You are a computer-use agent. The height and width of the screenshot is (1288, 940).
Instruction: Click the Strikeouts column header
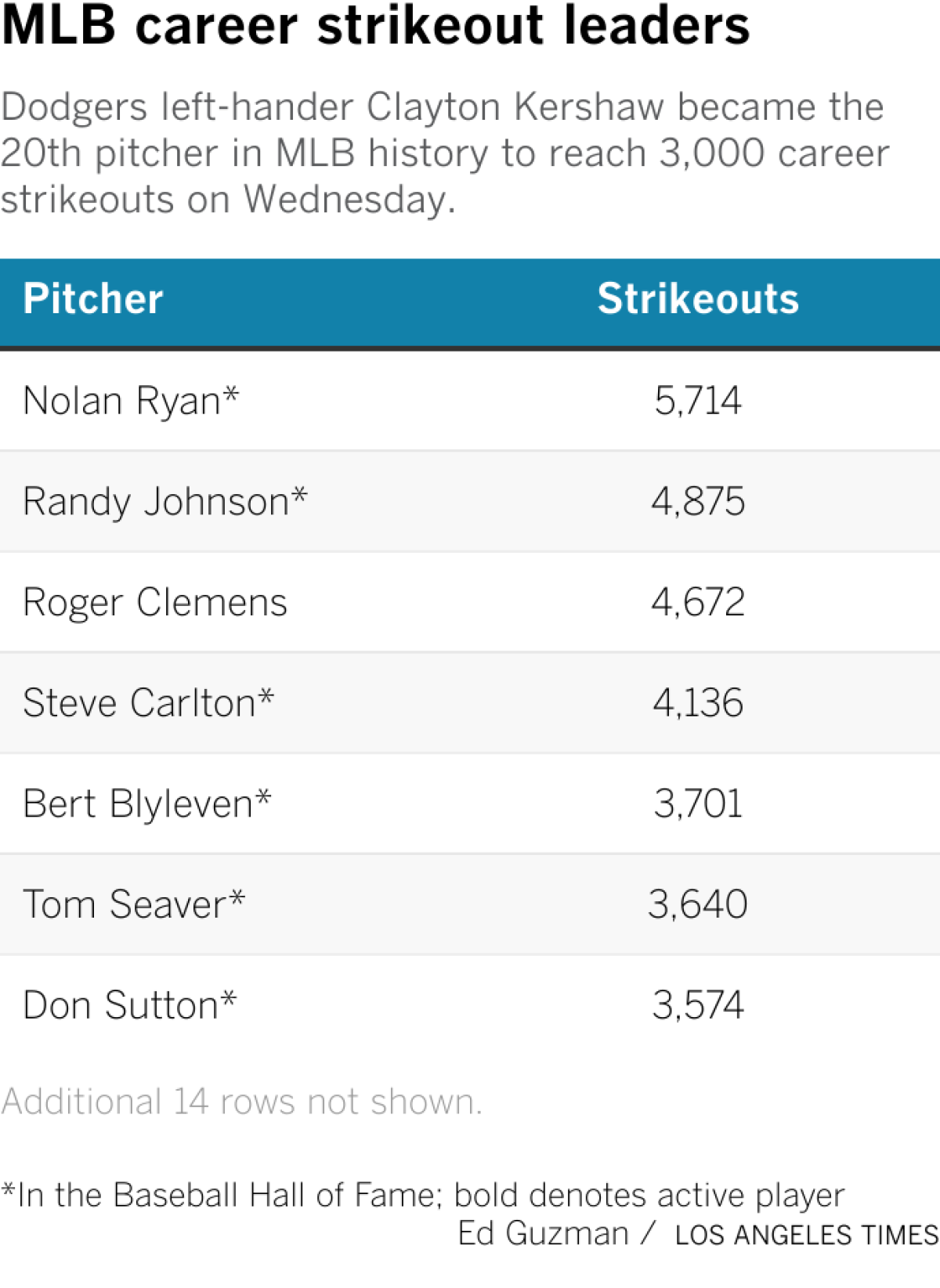(x=698, y=299)
